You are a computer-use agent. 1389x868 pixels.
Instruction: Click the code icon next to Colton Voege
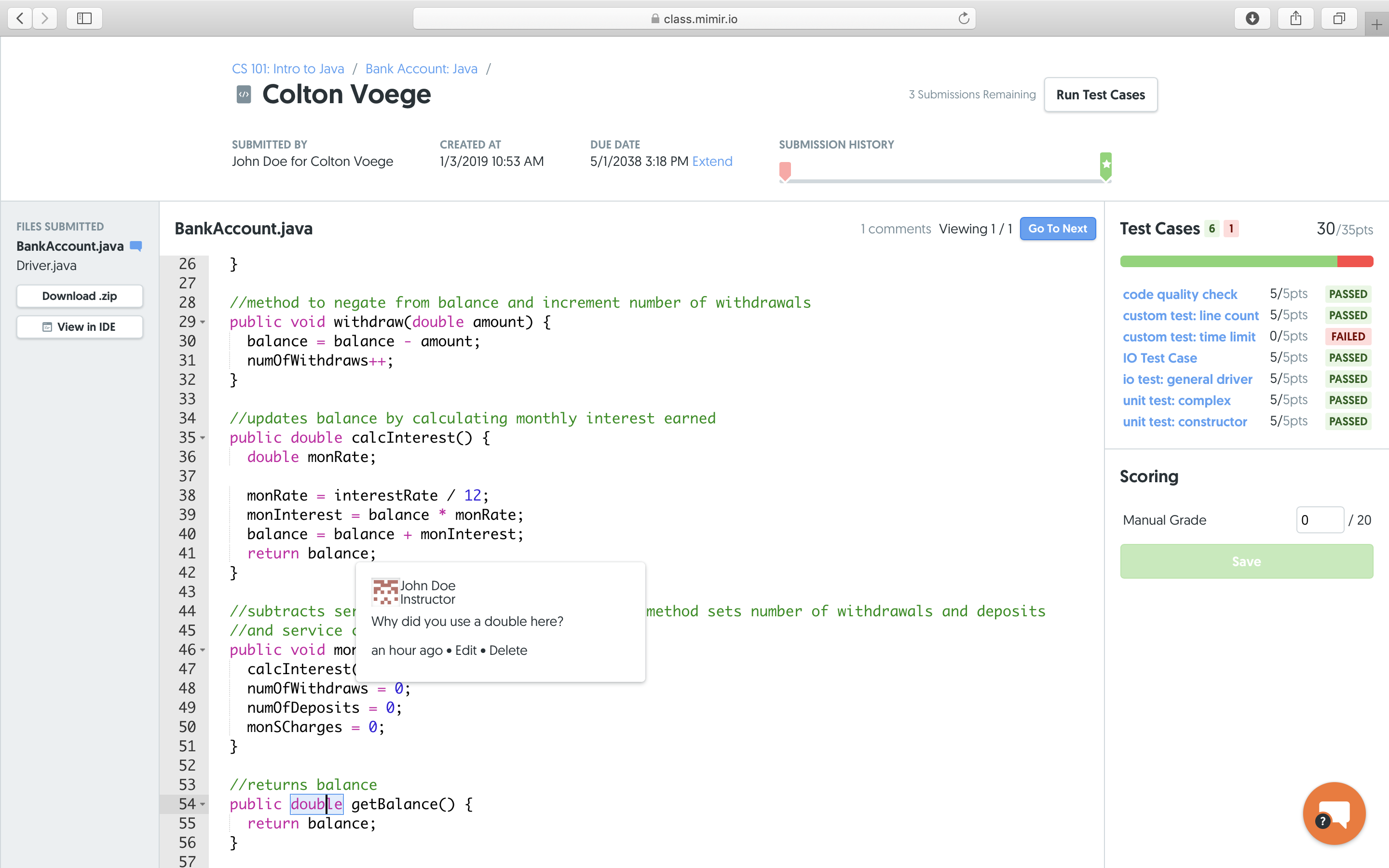click(244, 94)
